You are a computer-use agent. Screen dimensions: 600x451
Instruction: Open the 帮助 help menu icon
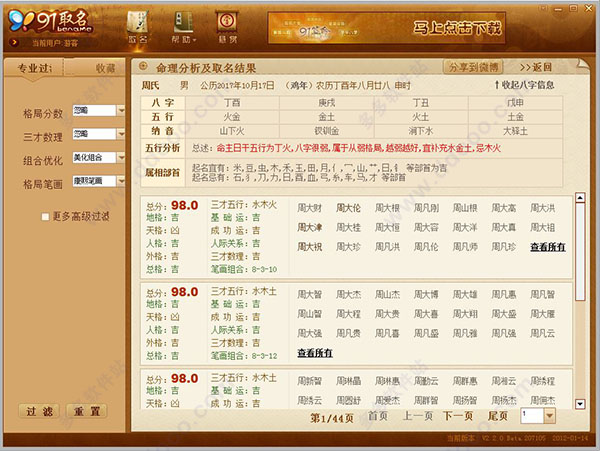point(184,27)
